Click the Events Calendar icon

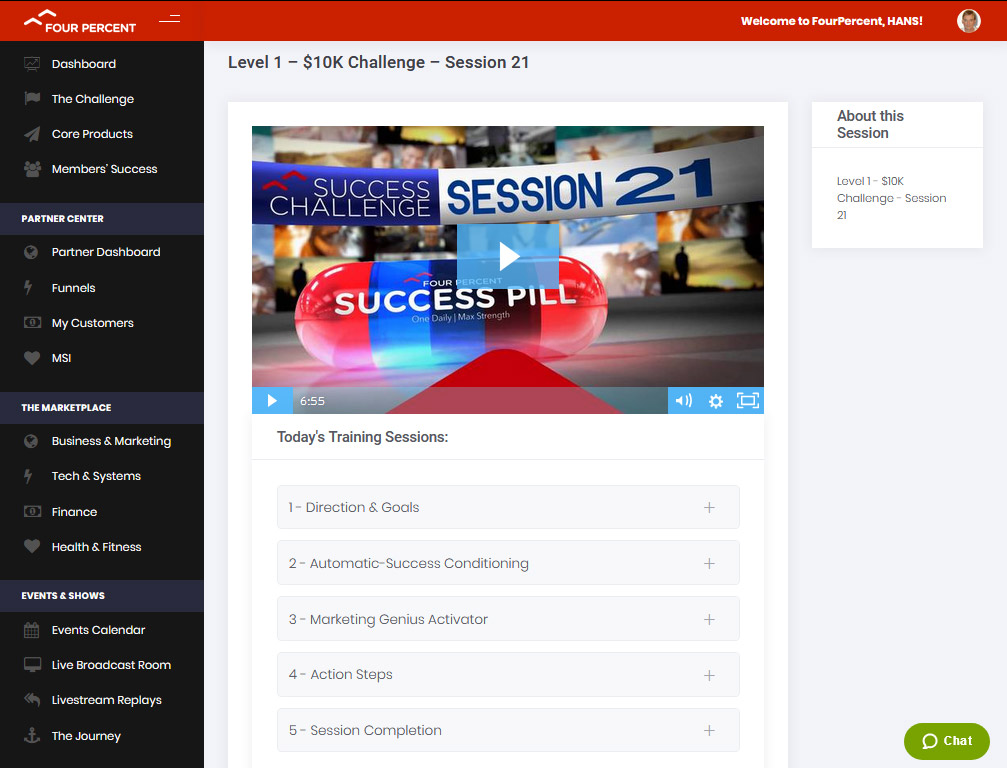point(31,630)
